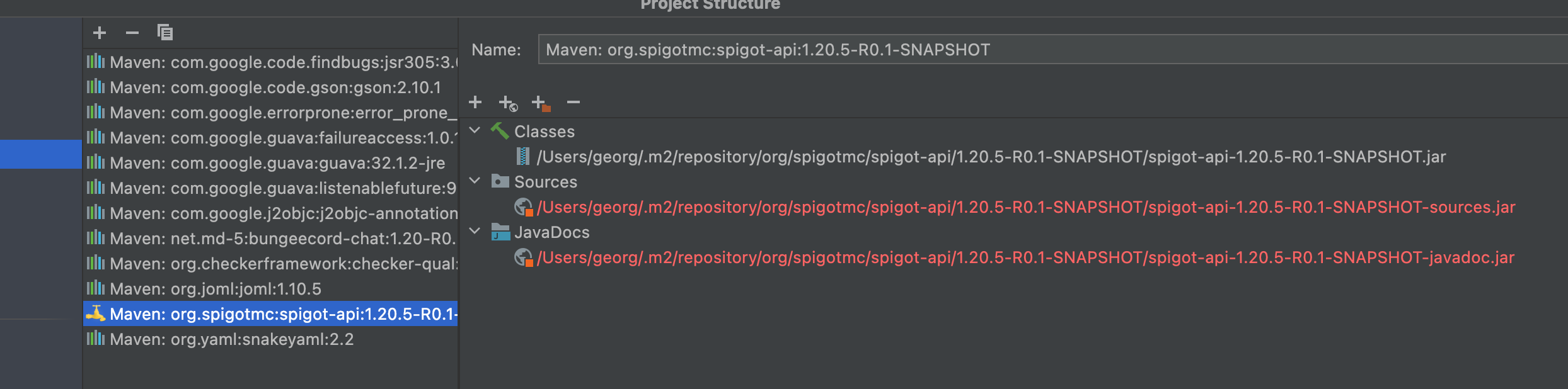The height and width of the screenshot is (389, 1568).
Task: Click the add root plus icon
Action: coord(475,102)
